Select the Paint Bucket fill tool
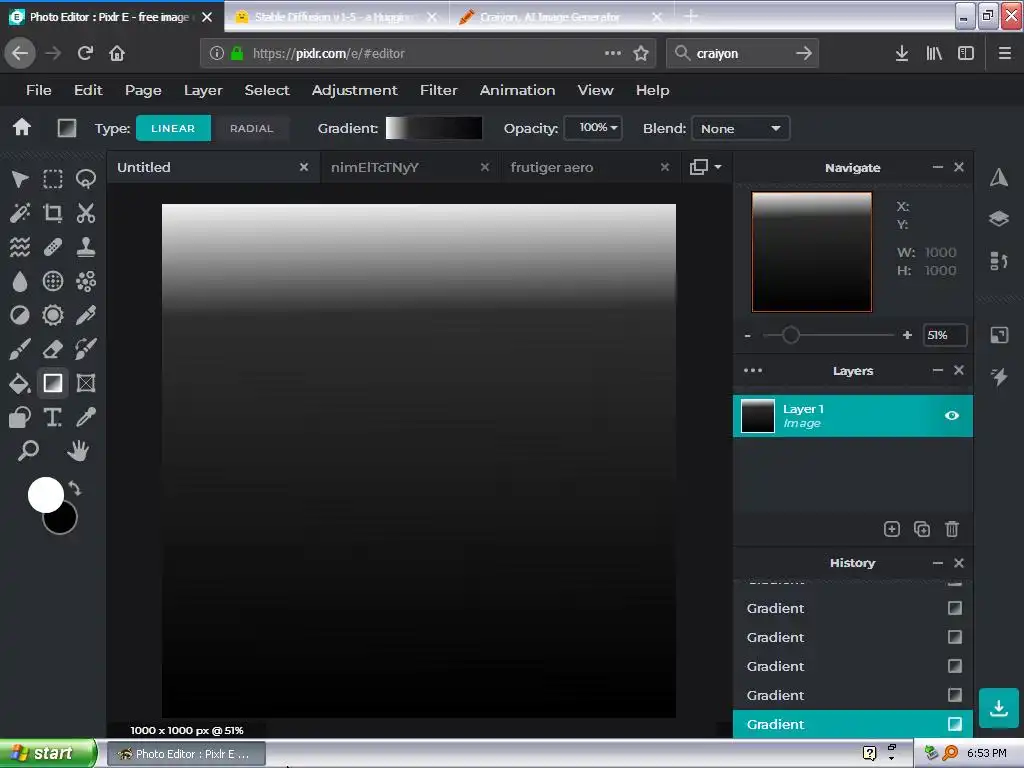Screen dimensions: 1024x768 (20, 383)
